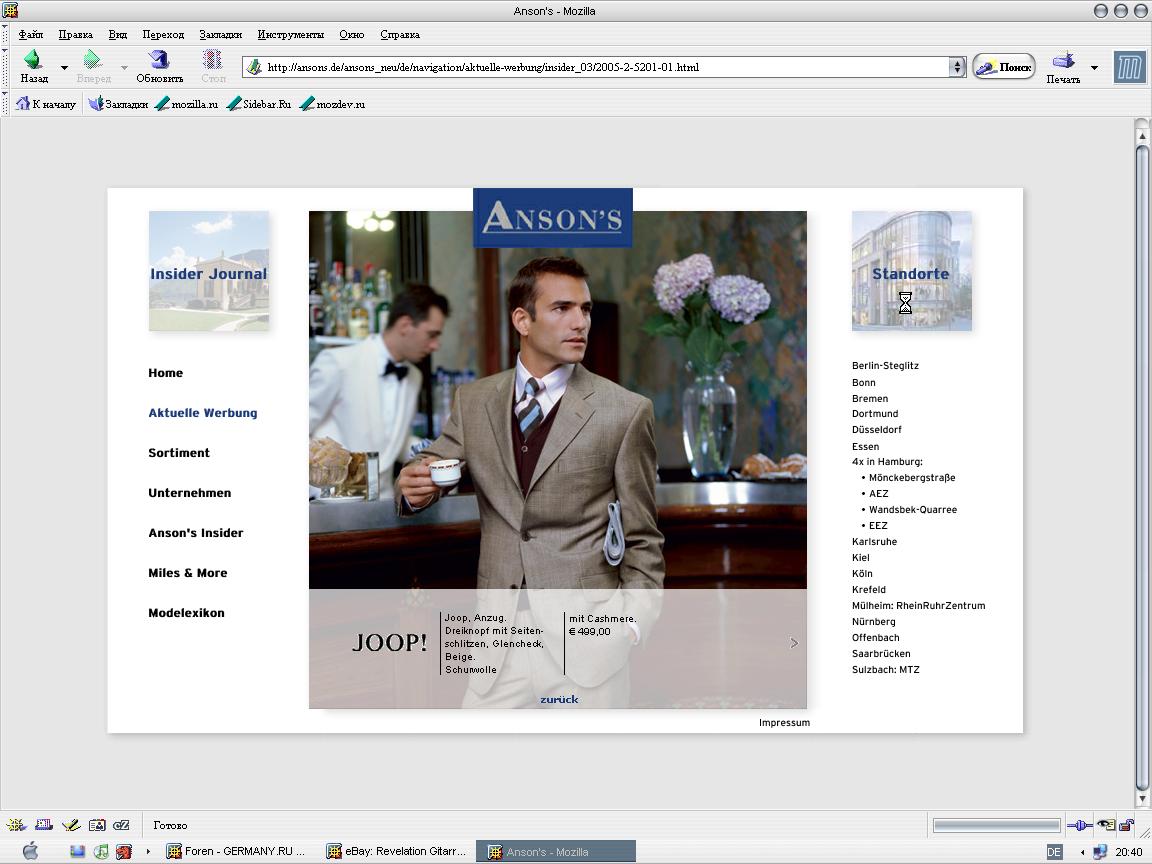1152x864 pixels.
Task: Collapse the navigation toolbar grippy handle
Action: point(4,67)
